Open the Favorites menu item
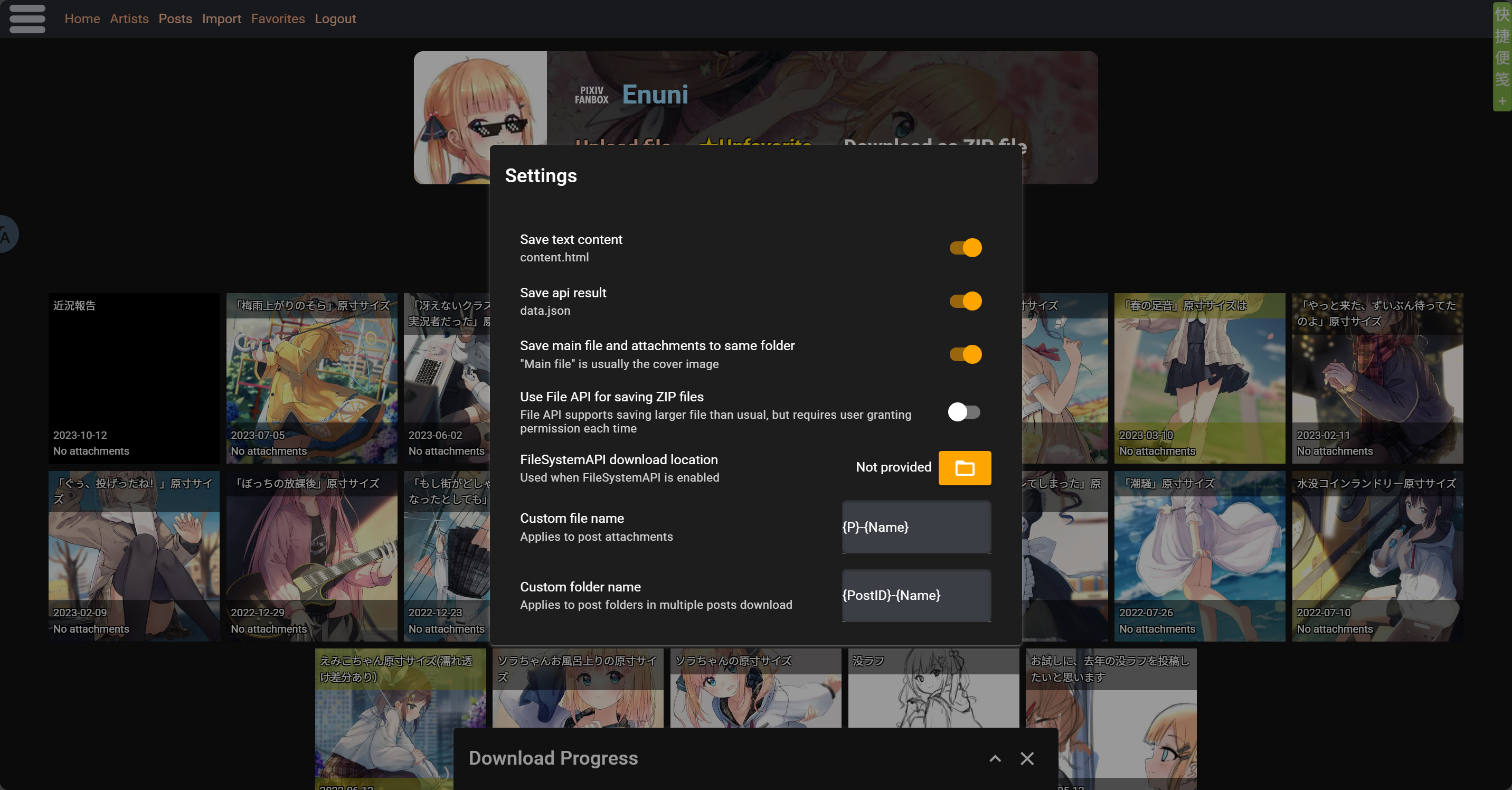The height and width of the screenshot is (790, 1512). [278, 19]
